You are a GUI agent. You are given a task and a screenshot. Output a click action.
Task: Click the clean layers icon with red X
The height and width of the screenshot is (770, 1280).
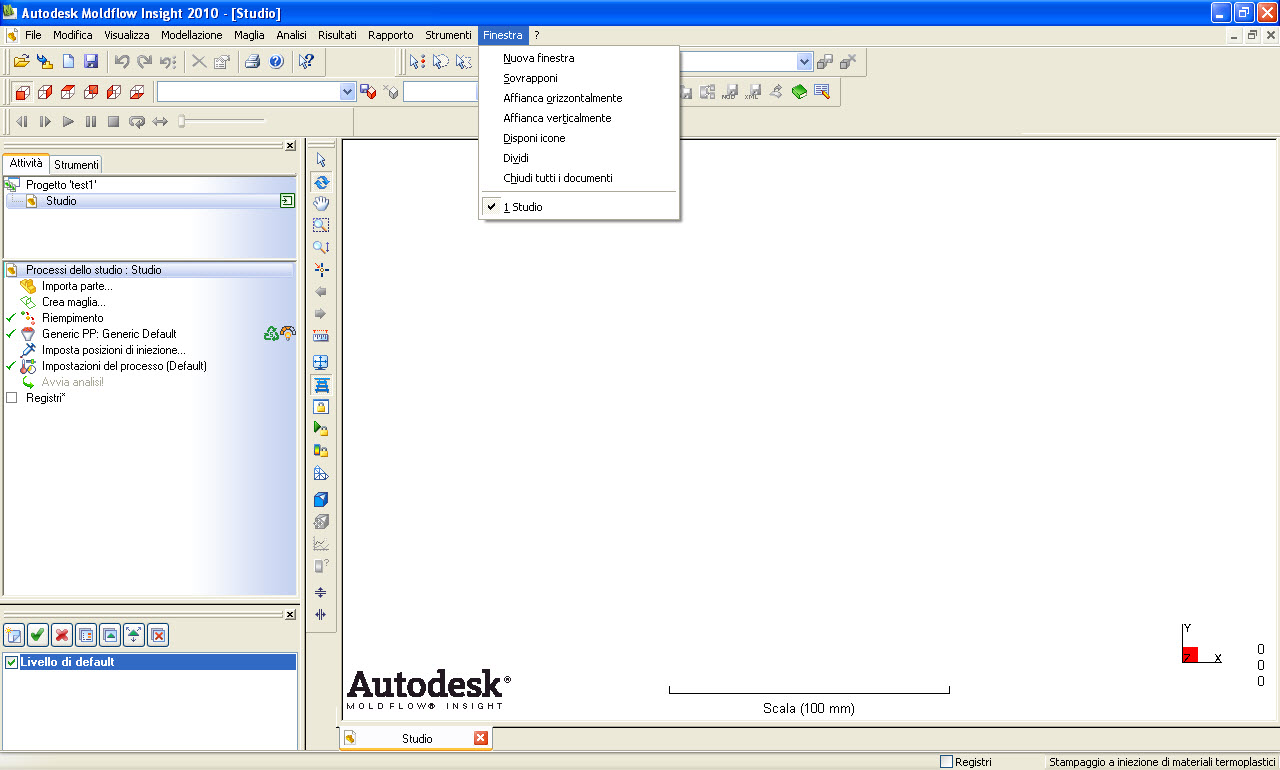click(x=158, y=634)
